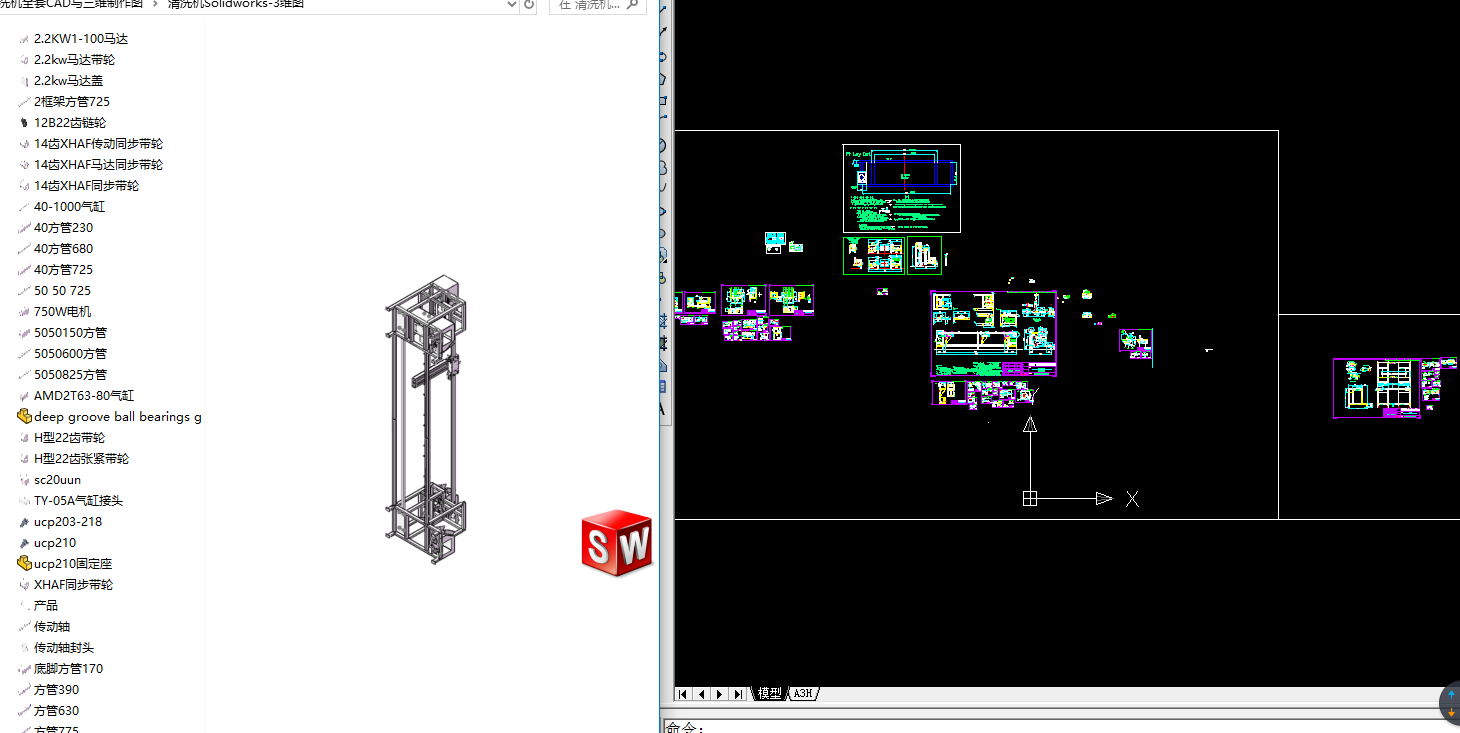Expand the Explorer address bar history dropdown
Viewport: 1460px width, 733px height.
click(x=512, y=5)
